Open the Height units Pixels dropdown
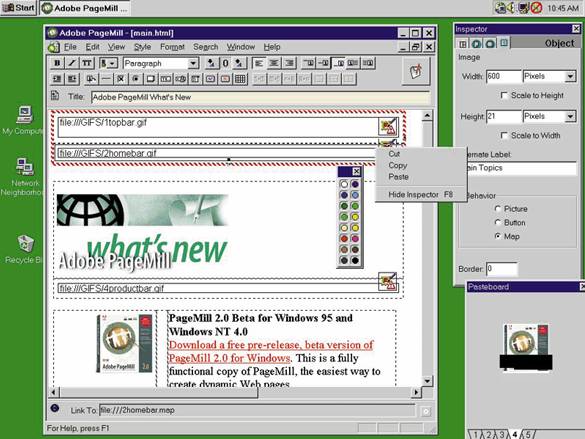Viewport: 585px width, 439px height. tap(570, 116)
